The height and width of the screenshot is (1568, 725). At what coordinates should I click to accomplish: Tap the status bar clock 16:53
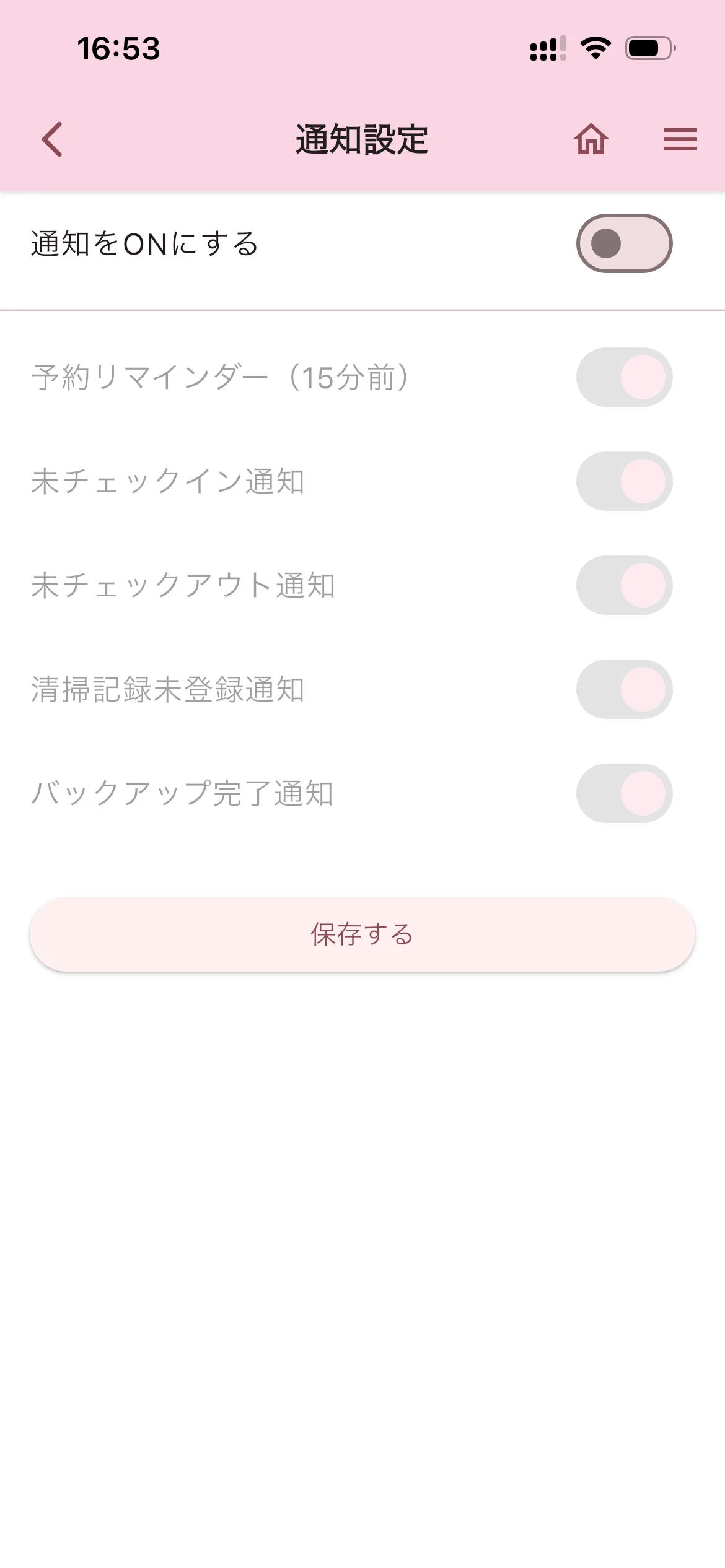118,48
